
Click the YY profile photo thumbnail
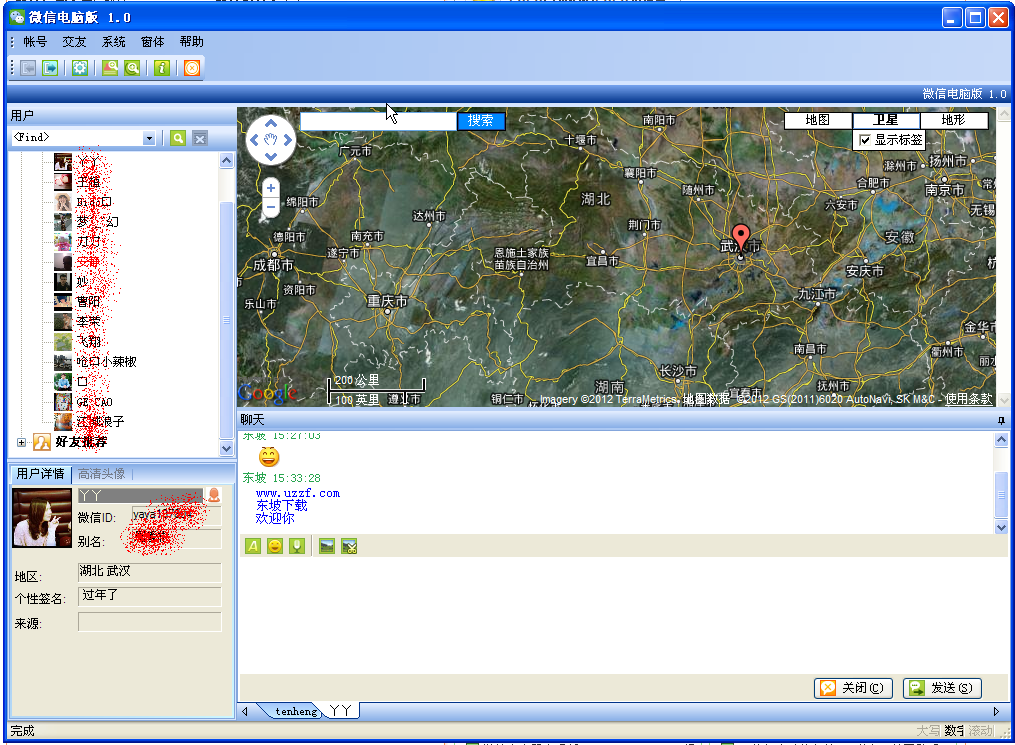pos(42,518)
